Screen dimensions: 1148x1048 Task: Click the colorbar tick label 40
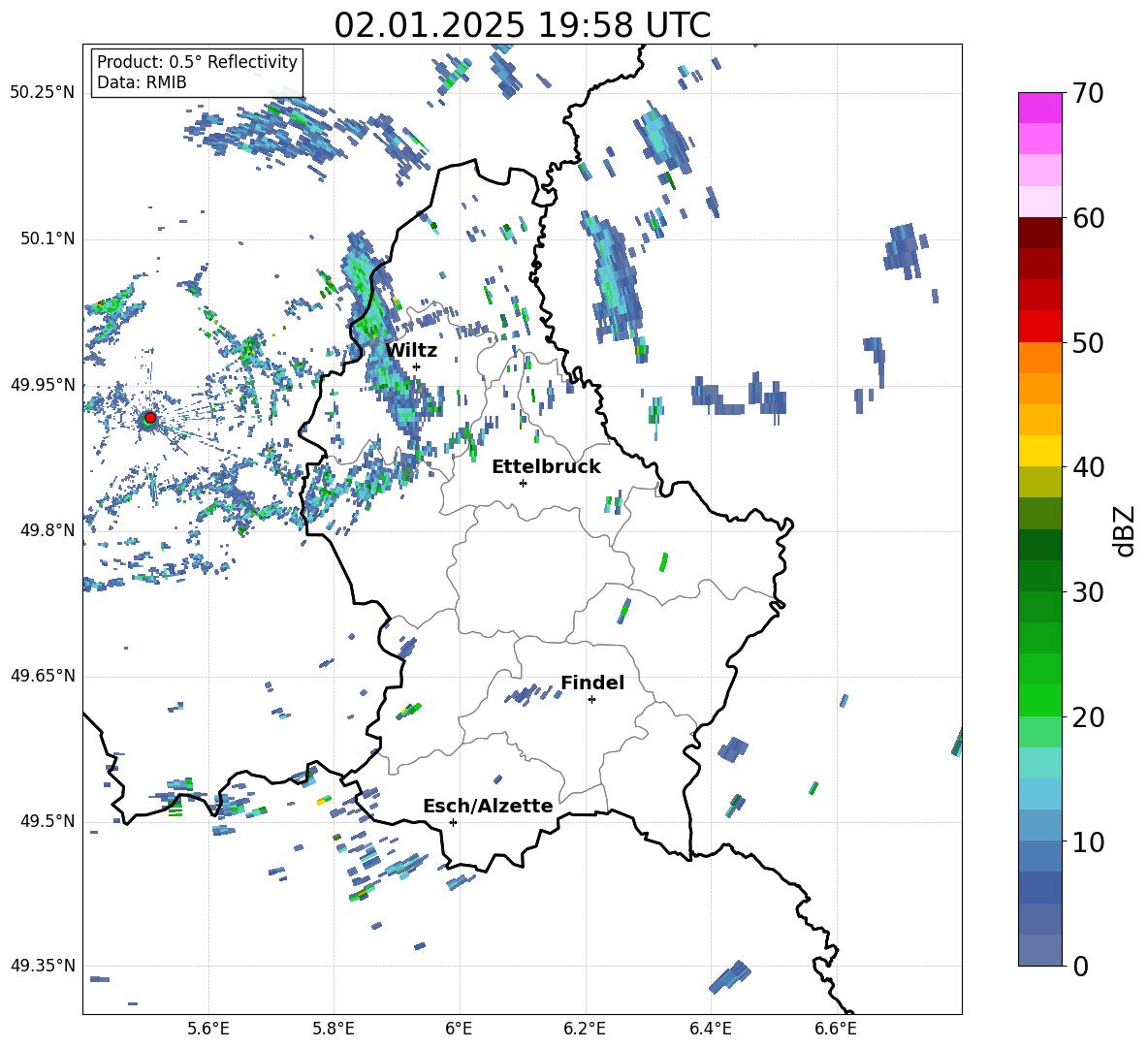1088,467
